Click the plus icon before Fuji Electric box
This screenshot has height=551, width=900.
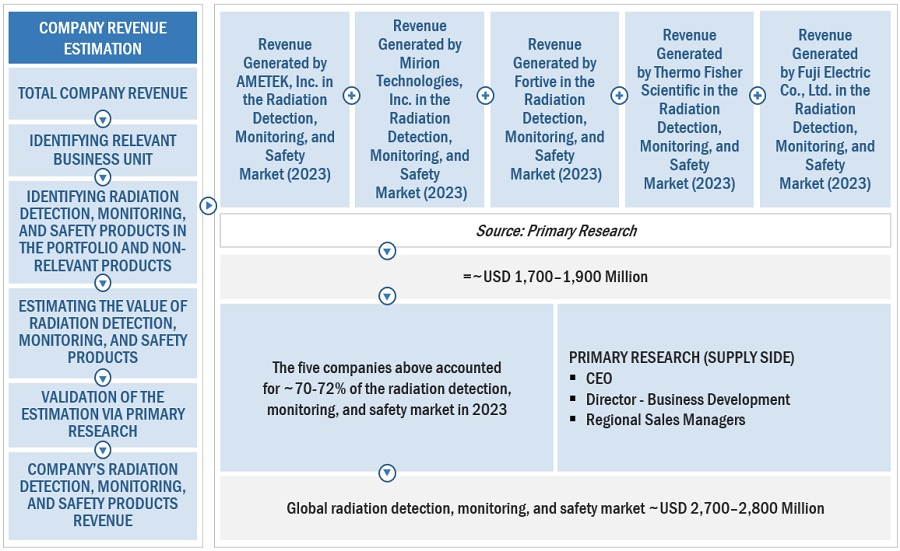[756, 96]
